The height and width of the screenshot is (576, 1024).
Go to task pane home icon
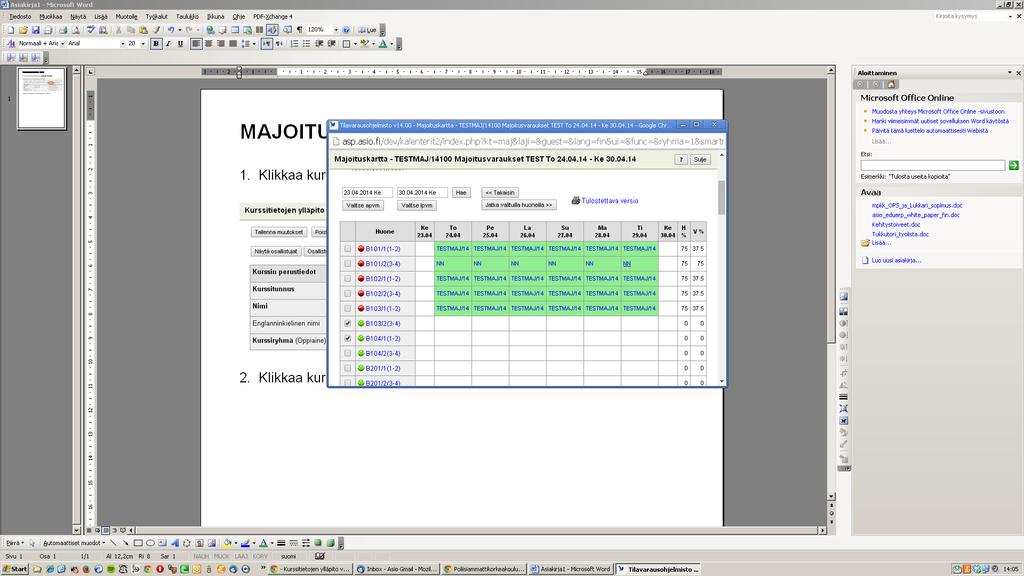[x=891, y=85]
